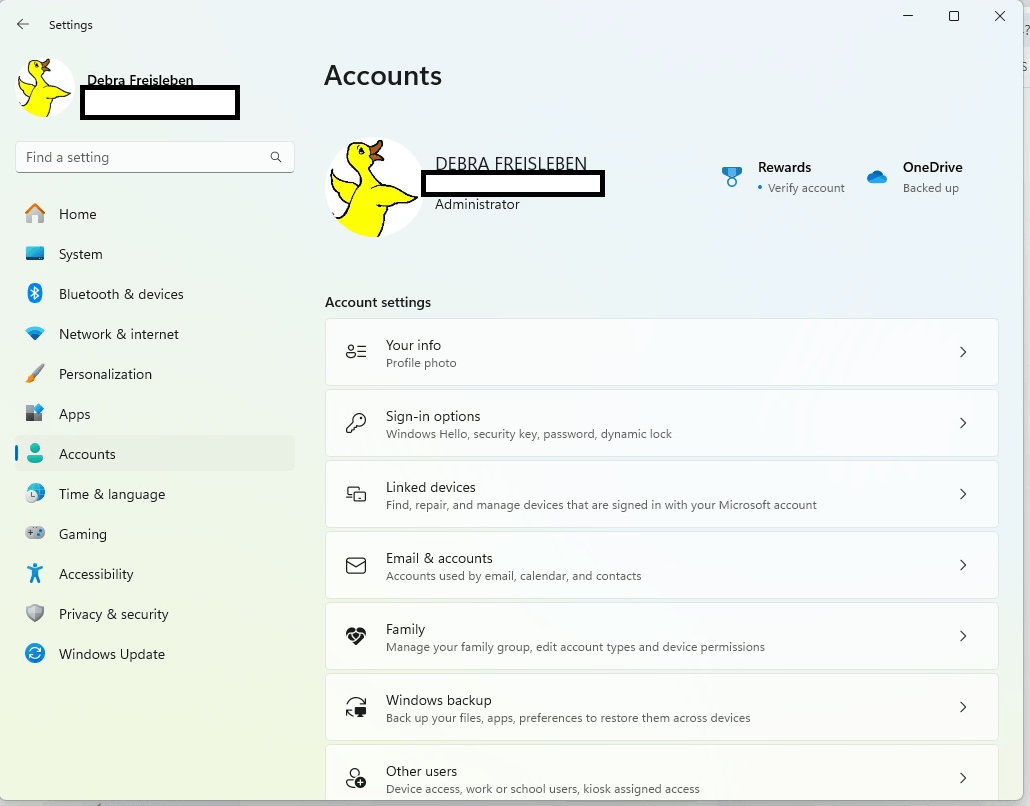Click the Personalization paintbrush icon
1030x806 pixels.
click(x=35, y=373)
